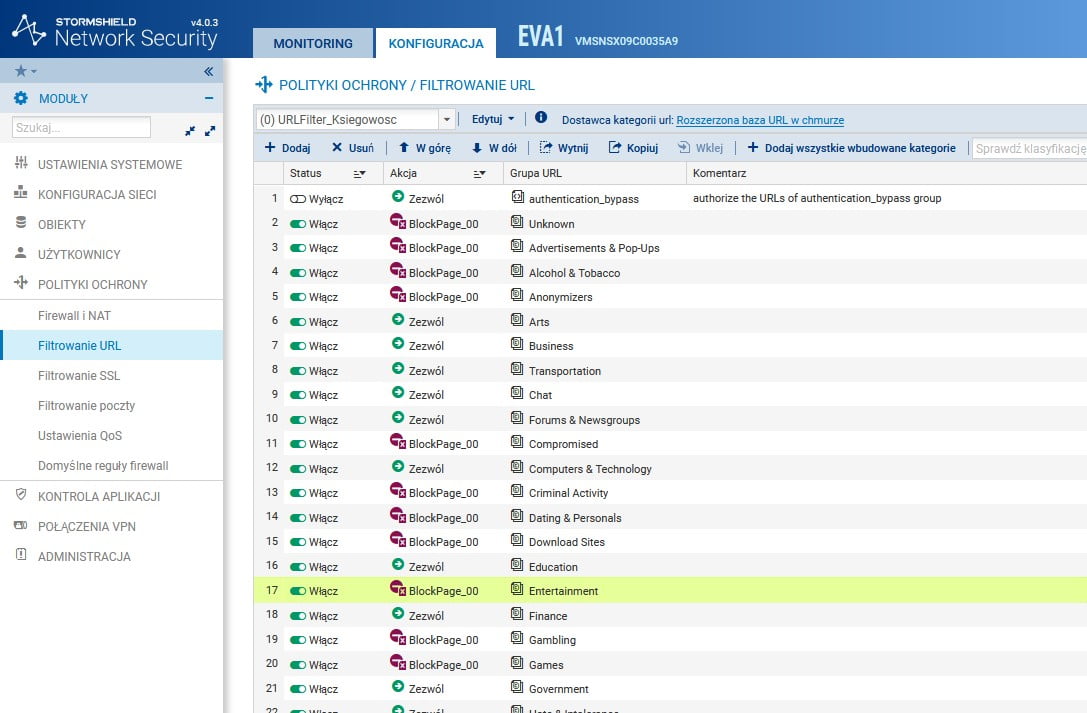Toggle status switch for authentication_bypass rule

coord(298,199)
